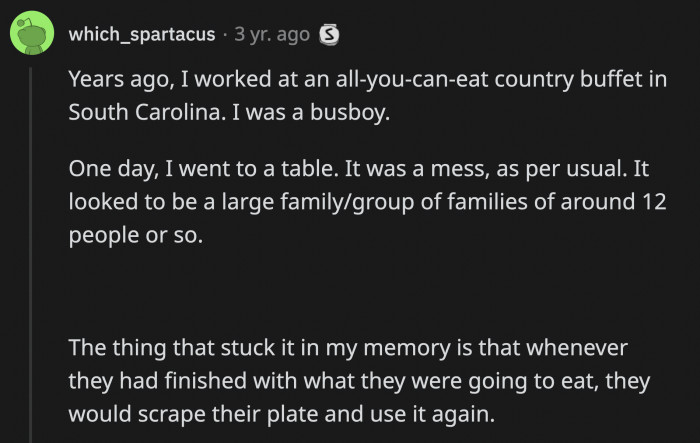This screenshot has height=443, width=700.
Task: Click the silver award badge icon
Action: coord(327,35)
